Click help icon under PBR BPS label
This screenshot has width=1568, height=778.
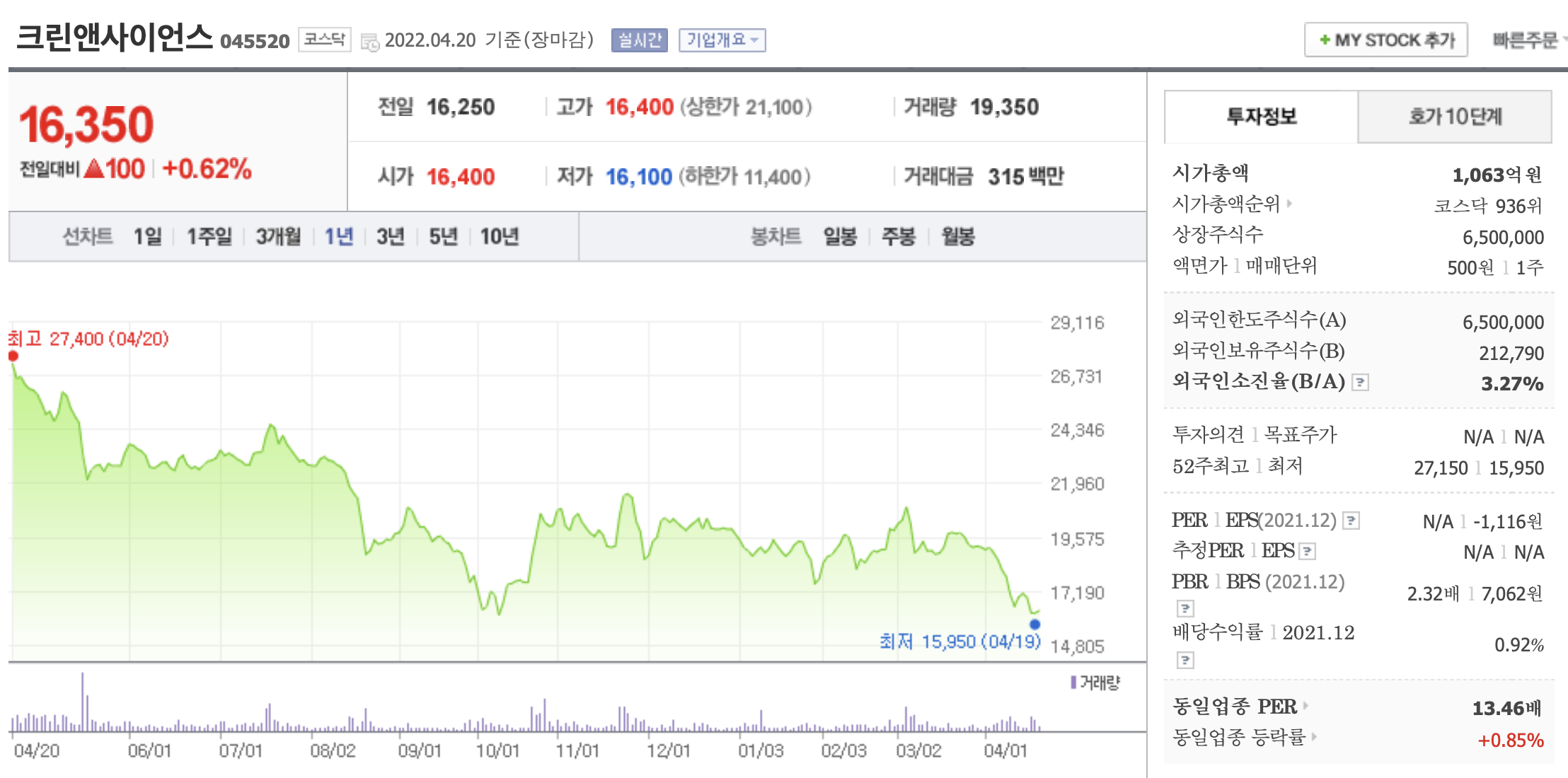(x=1185, y=608)
